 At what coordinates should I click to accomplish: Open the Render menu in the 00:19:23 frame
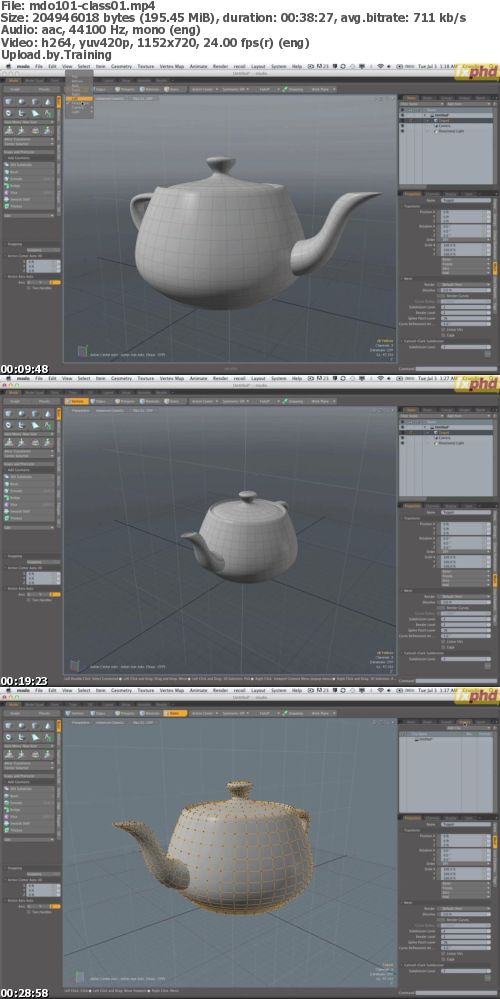tap(220, 378)
